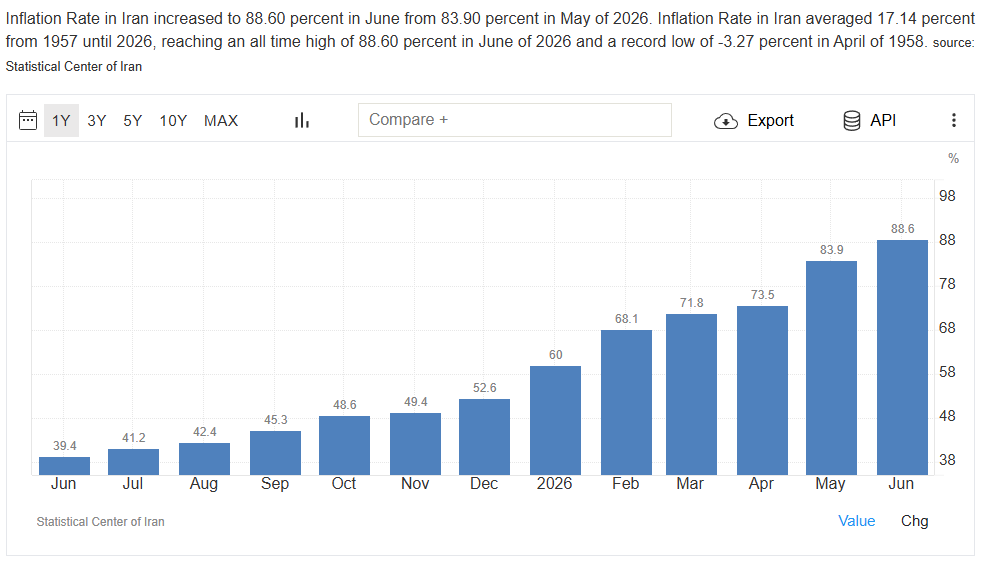Click the 'source:' label in the description
Viewport: 985px width, 568px height.
(x=953, y=43)
